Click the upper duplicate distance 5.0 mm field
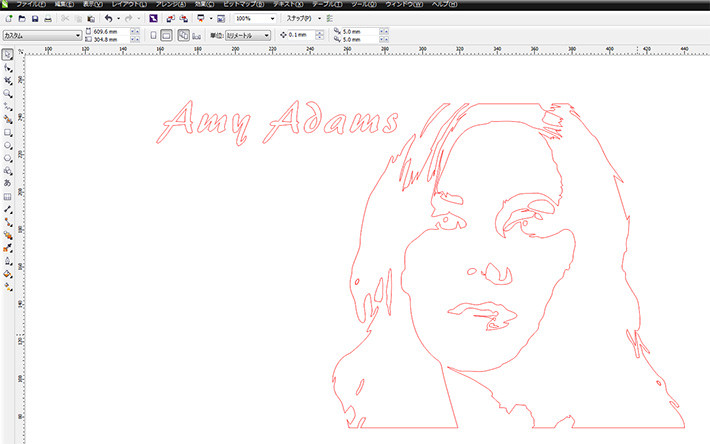 (360, 32)
